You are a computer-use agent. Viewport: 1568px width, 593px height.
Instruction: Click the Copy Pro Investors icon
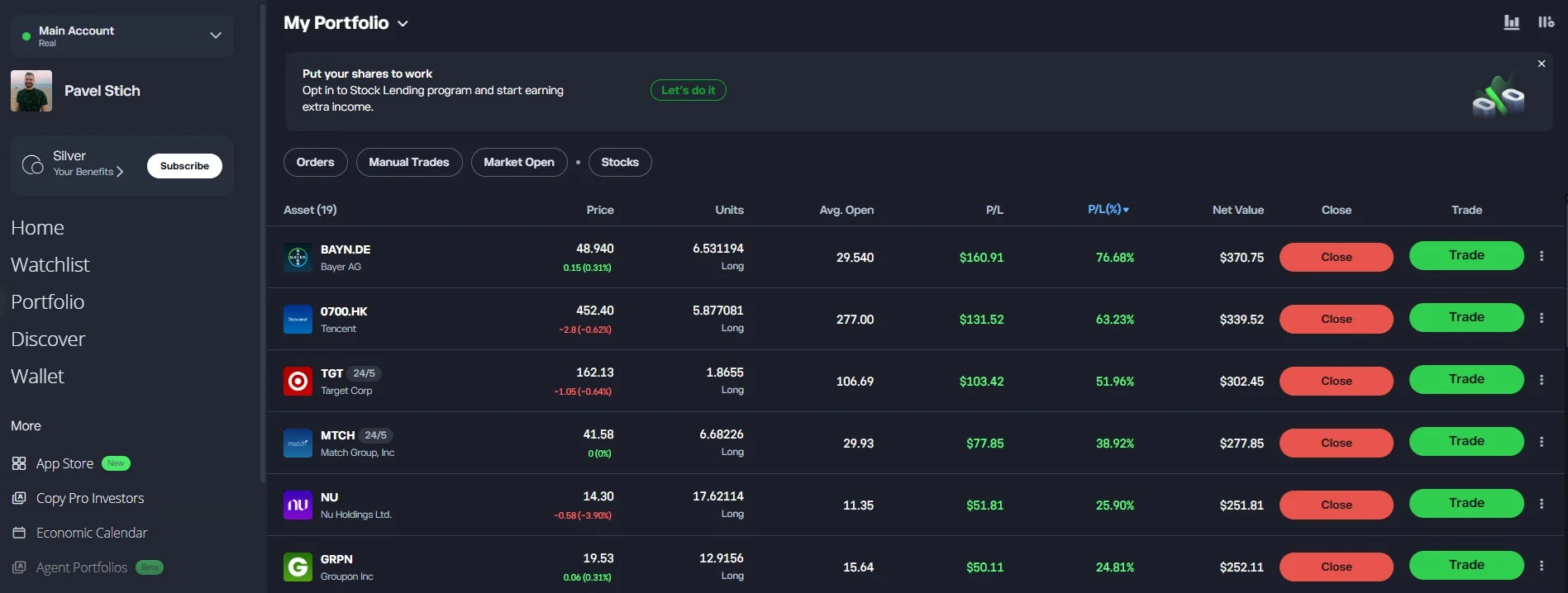[19, 499]
